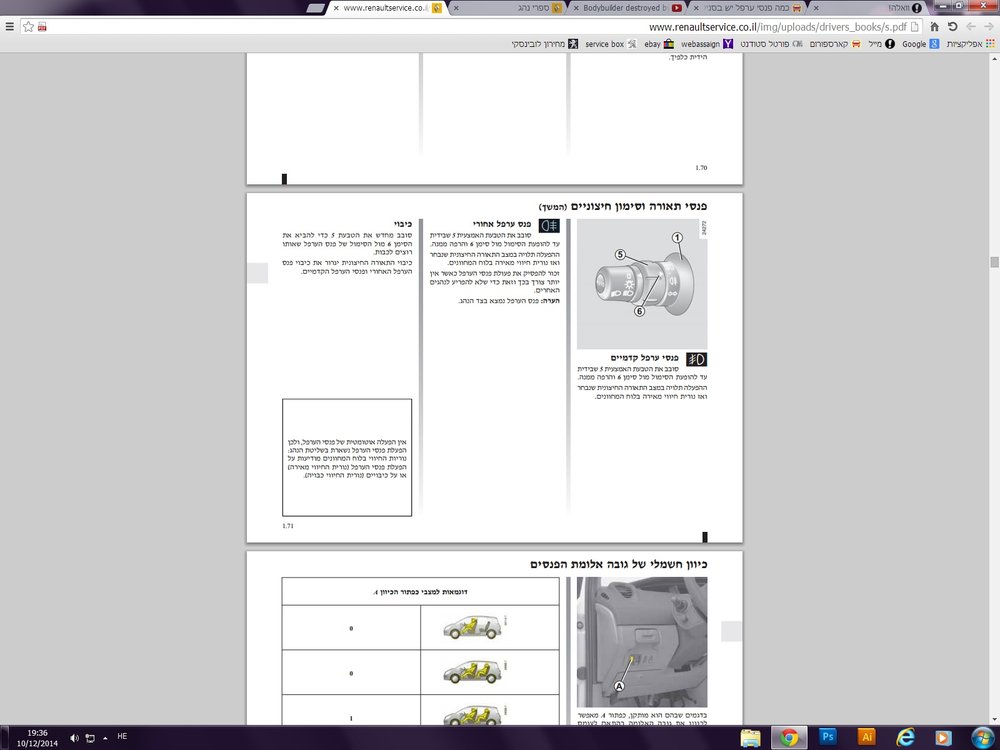Open a new tab

(x=316, y=8)
